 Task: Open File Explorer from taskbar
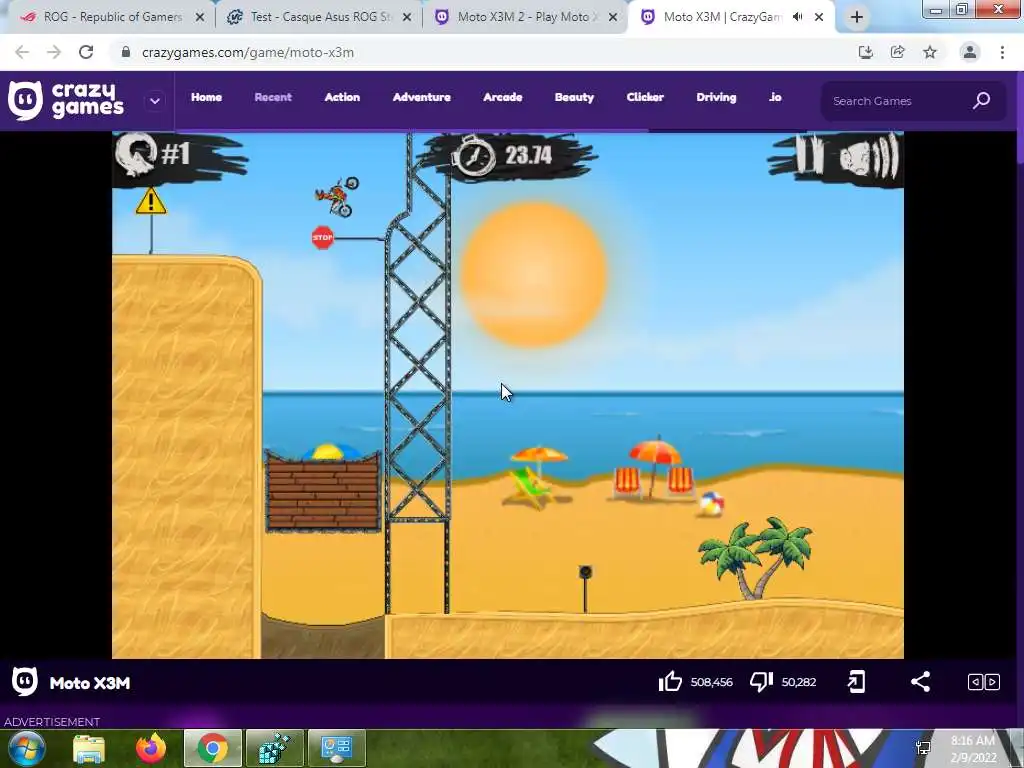pyautogui.click(x=89, y=749)
